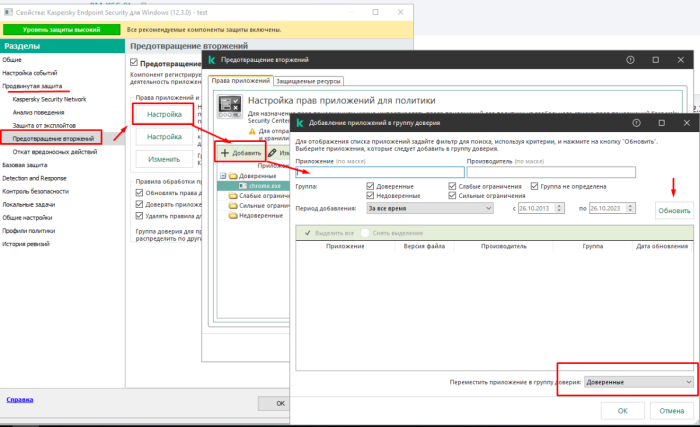Open the Анализ поведения section
This screenshot has height=427, width=700.
click(38, 113)
